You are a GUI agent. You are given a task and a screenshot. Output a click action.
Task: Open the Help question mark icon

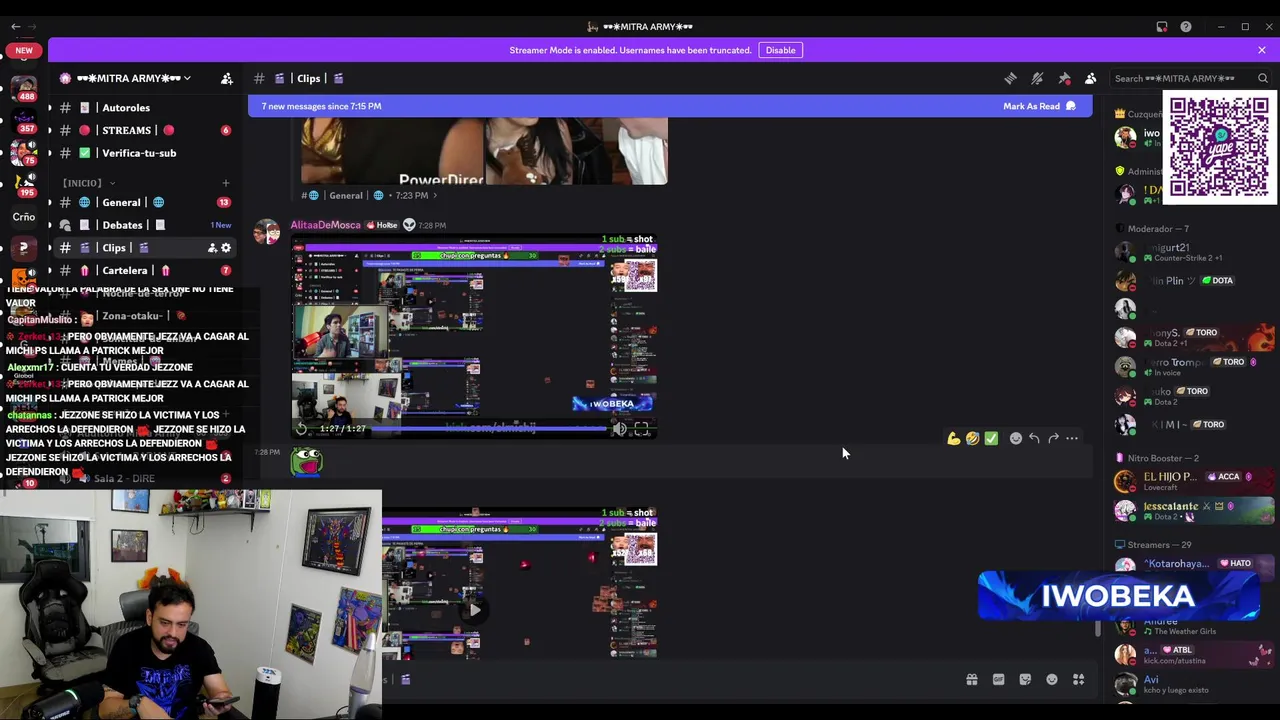(1186, 27)
